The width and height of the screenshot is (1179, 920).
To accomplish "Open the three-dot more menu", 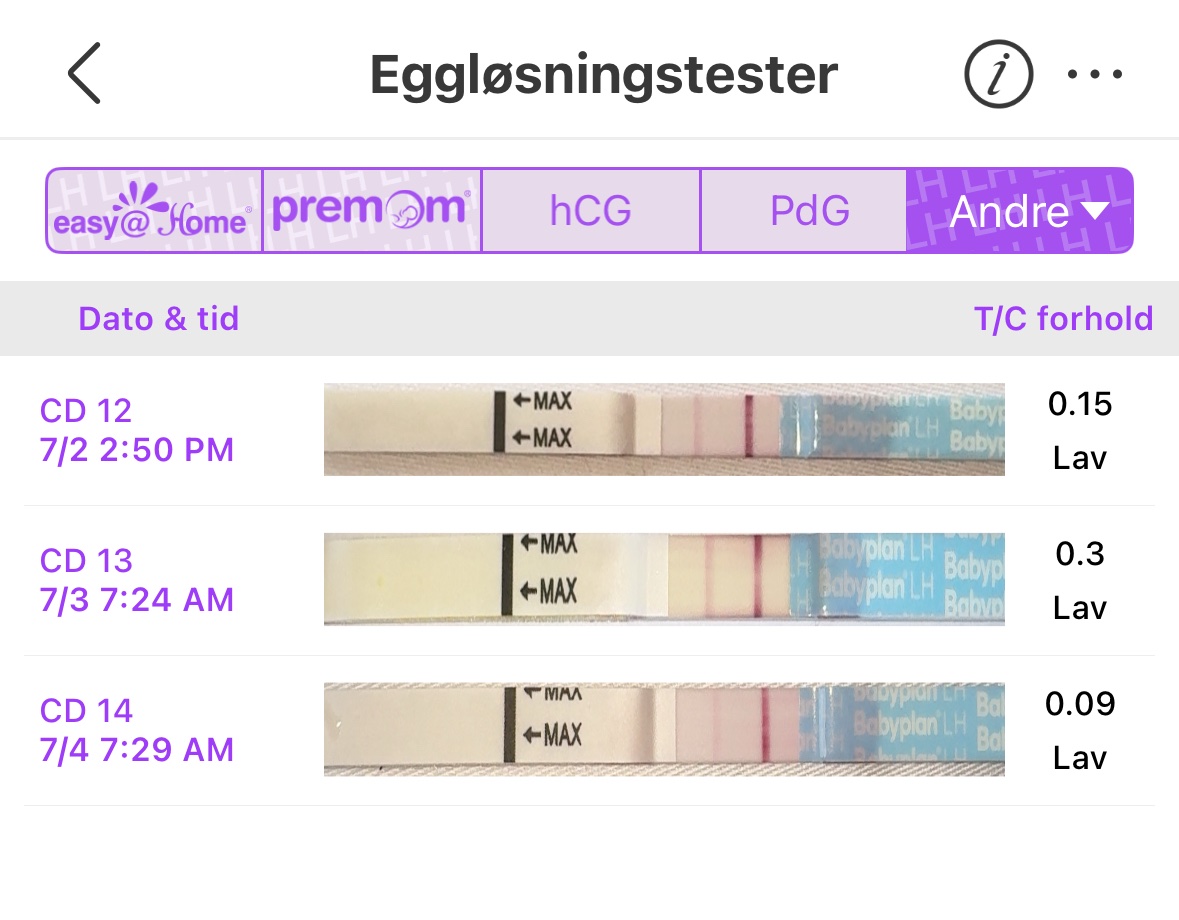I will [1096, 75].
